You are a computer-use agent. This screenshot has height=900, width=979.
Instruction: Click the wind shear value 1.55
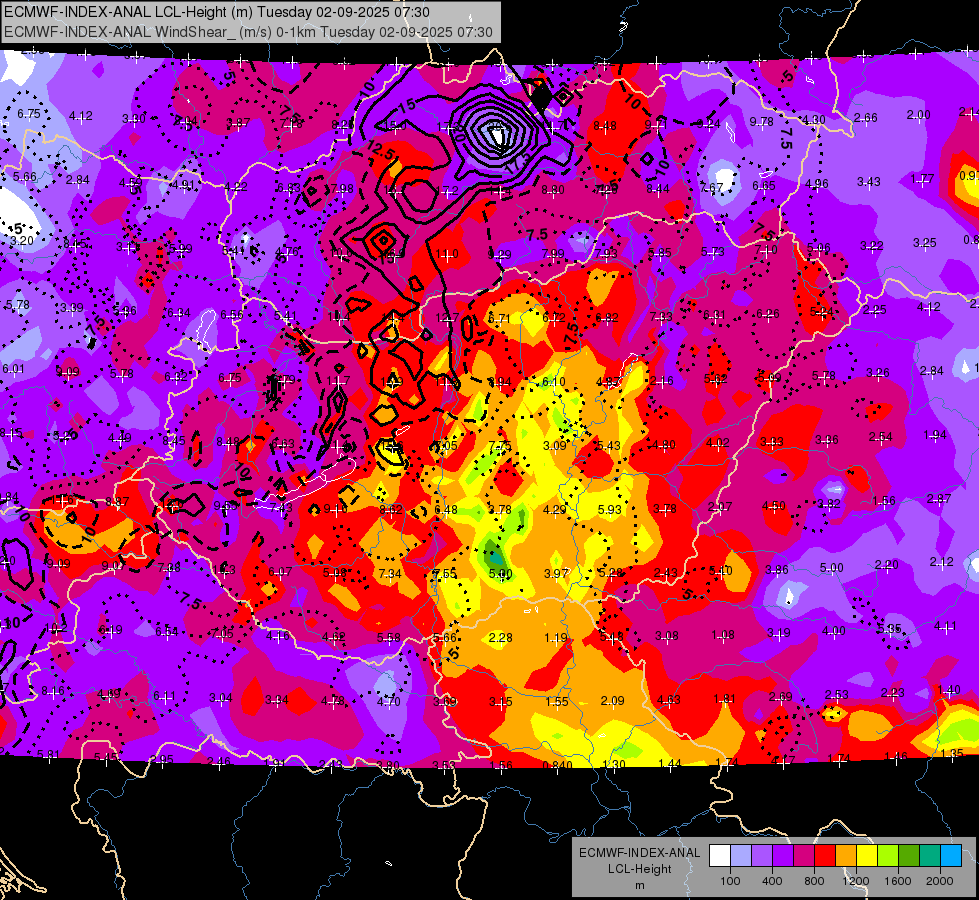coord(557,702)
